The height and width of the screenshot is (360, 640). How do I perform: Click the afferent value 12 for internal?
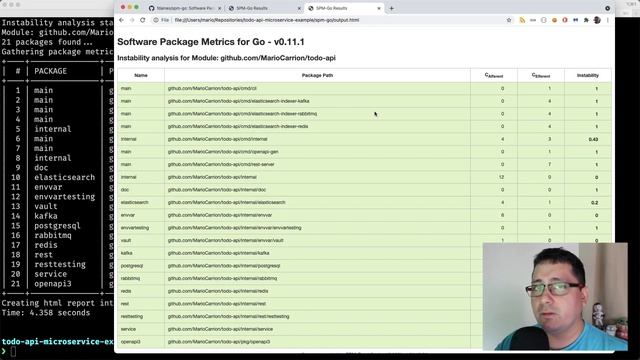[x=501, y=177]
